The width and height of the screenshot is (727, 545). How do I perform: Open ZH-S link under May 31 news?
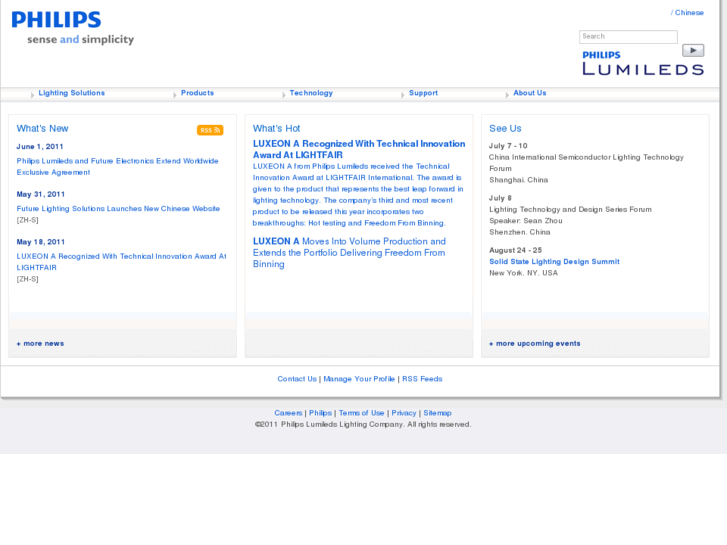[x=27, y=220]
